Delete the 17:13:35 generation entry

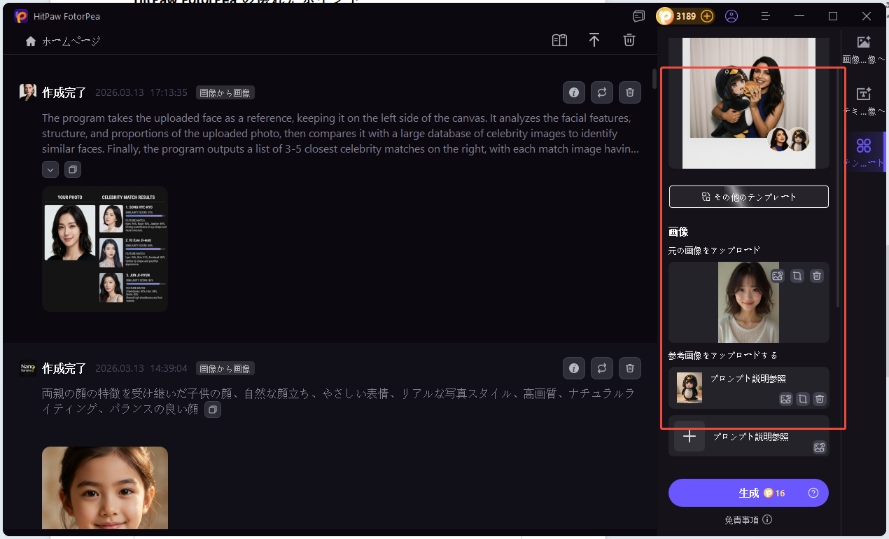pos(629,92)
